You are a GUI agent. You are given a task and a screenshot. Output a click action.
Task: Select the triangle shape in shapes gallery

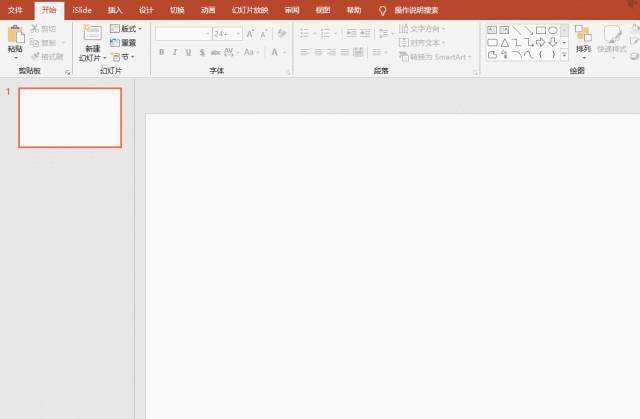505,43
